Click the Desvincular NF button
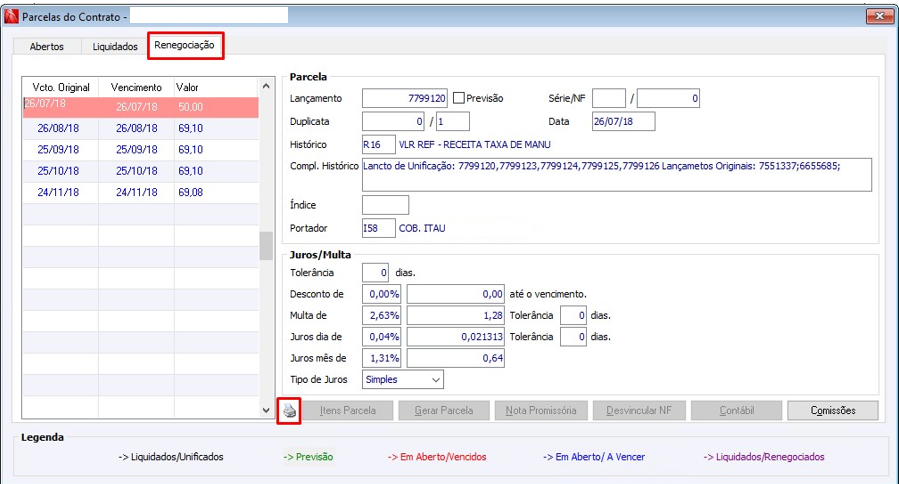 639,411
